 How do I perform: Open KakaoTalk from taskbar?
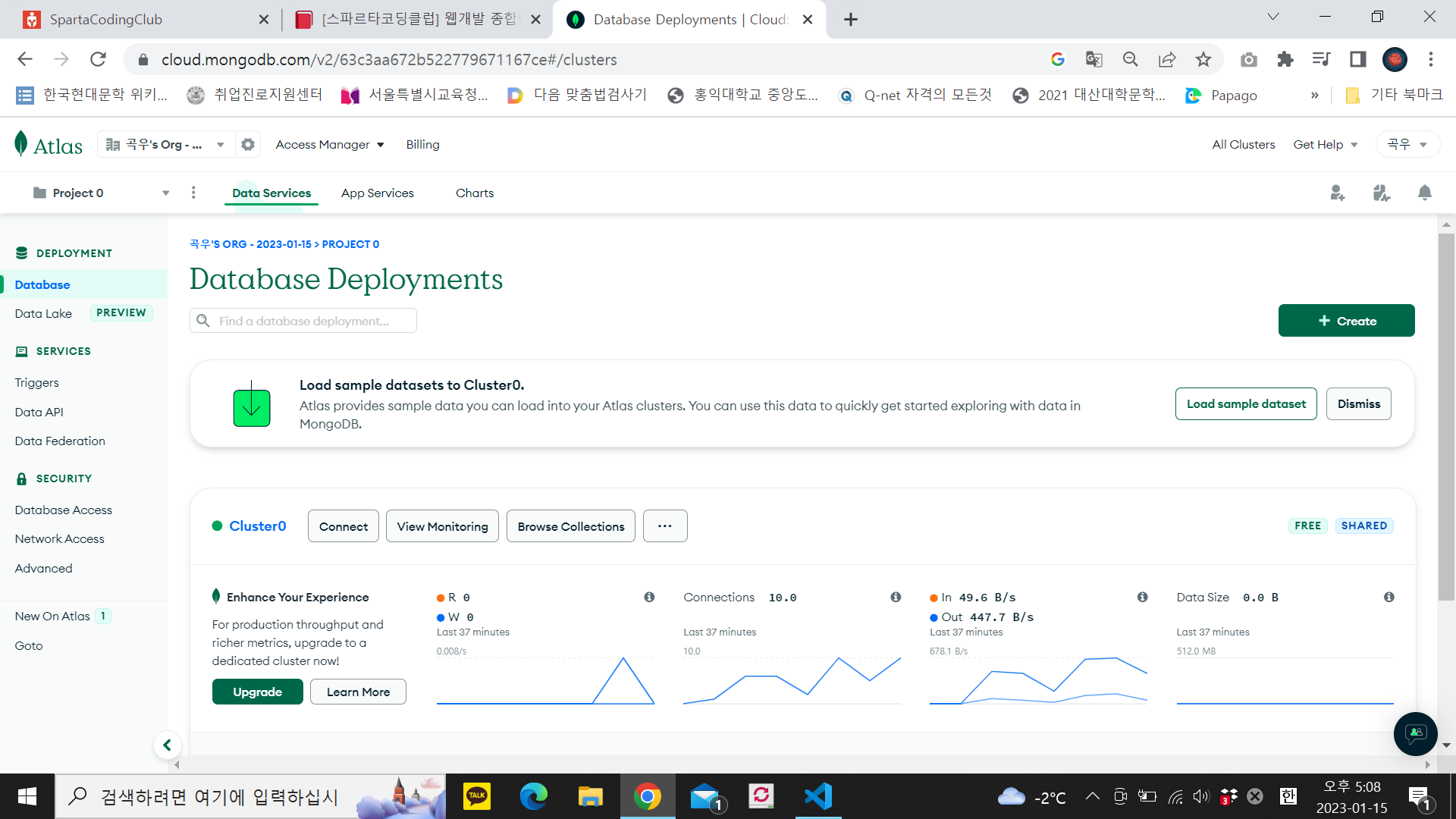(x=476, y=796)
